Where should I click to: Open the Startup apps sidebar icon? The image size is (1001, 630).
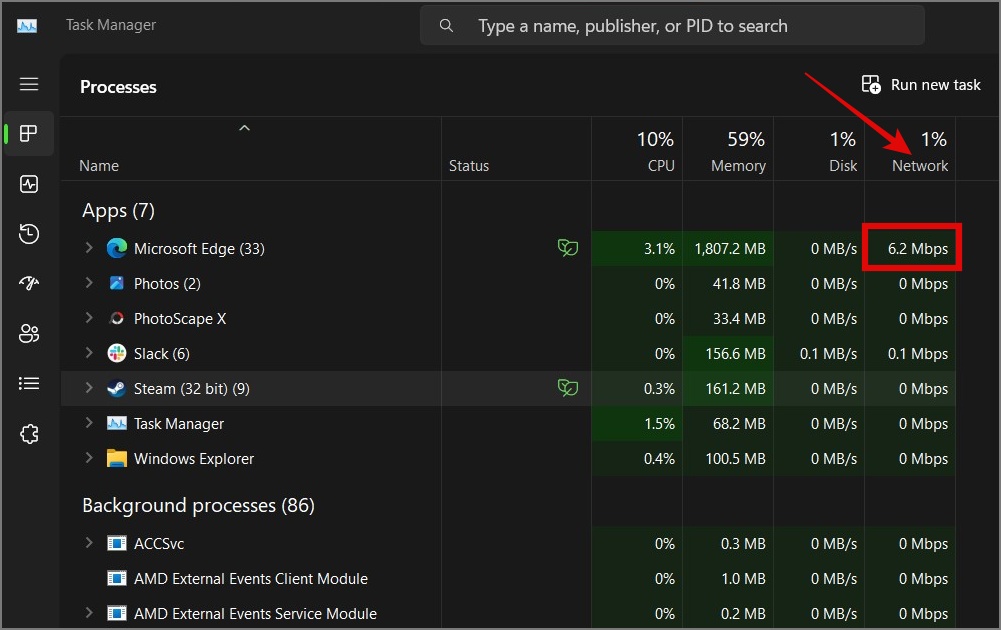[29, 284]
